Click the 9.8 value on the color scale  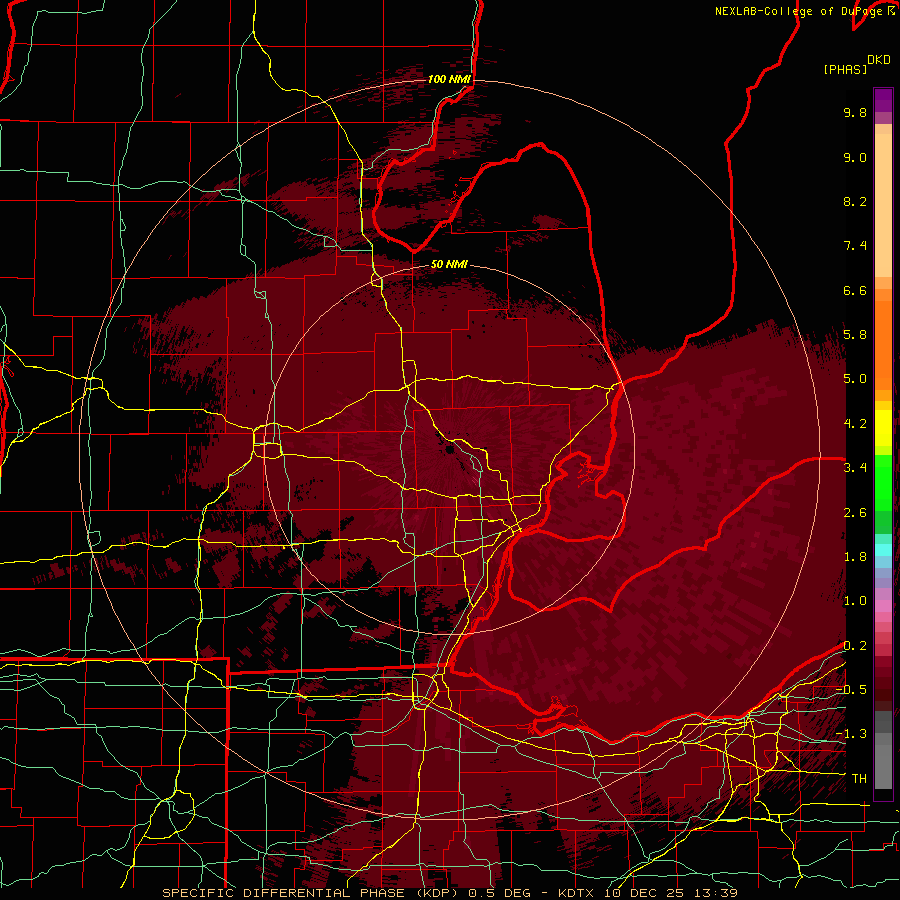pyautogui.click(x=855, y=112)
